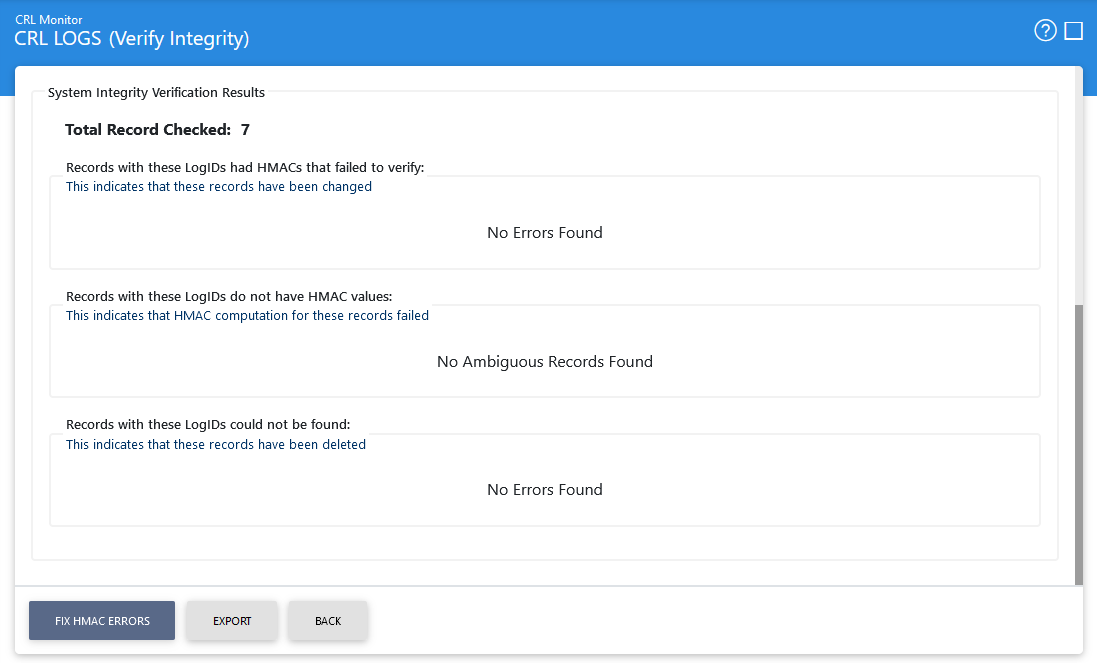The width and height of the screenshot is (1097, 663).
Task: Click the Total Record Checked count
Action: point(245,130)
